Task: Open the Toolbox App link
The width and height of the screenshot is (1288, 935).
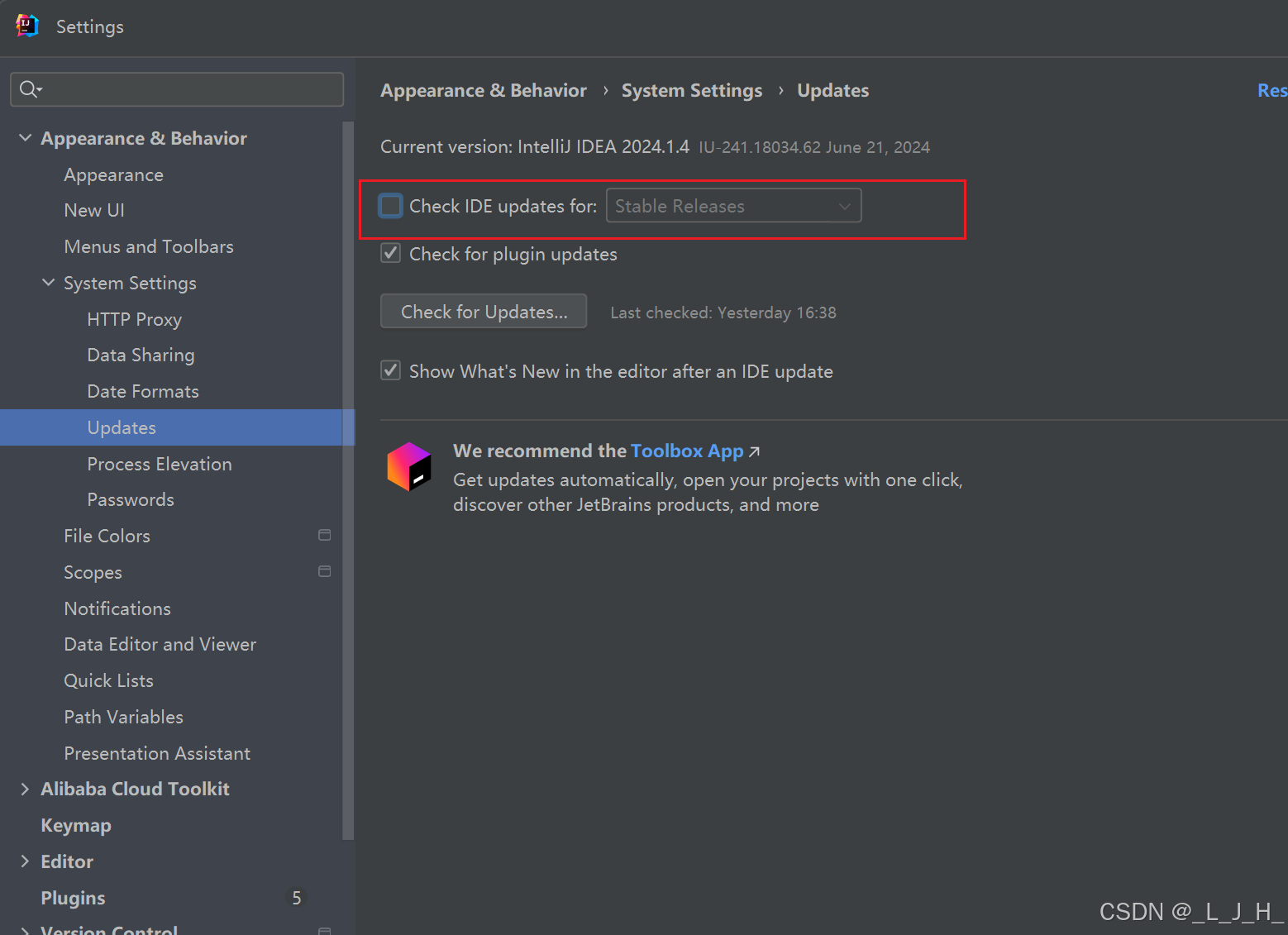Action: (x=687, y=451)
